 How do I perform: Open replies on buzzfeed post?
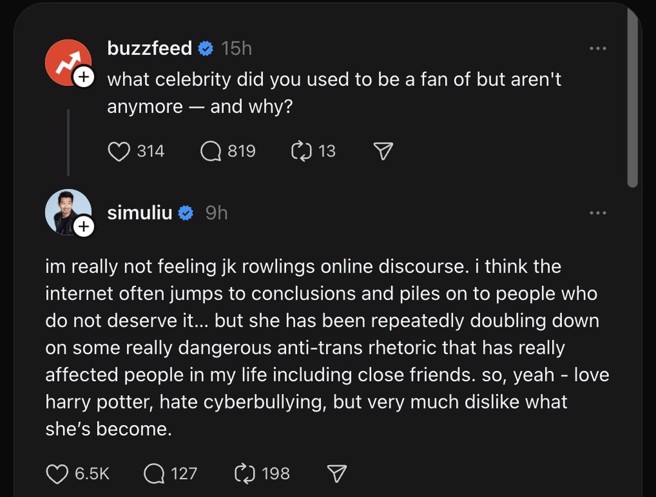click(211, 151)
